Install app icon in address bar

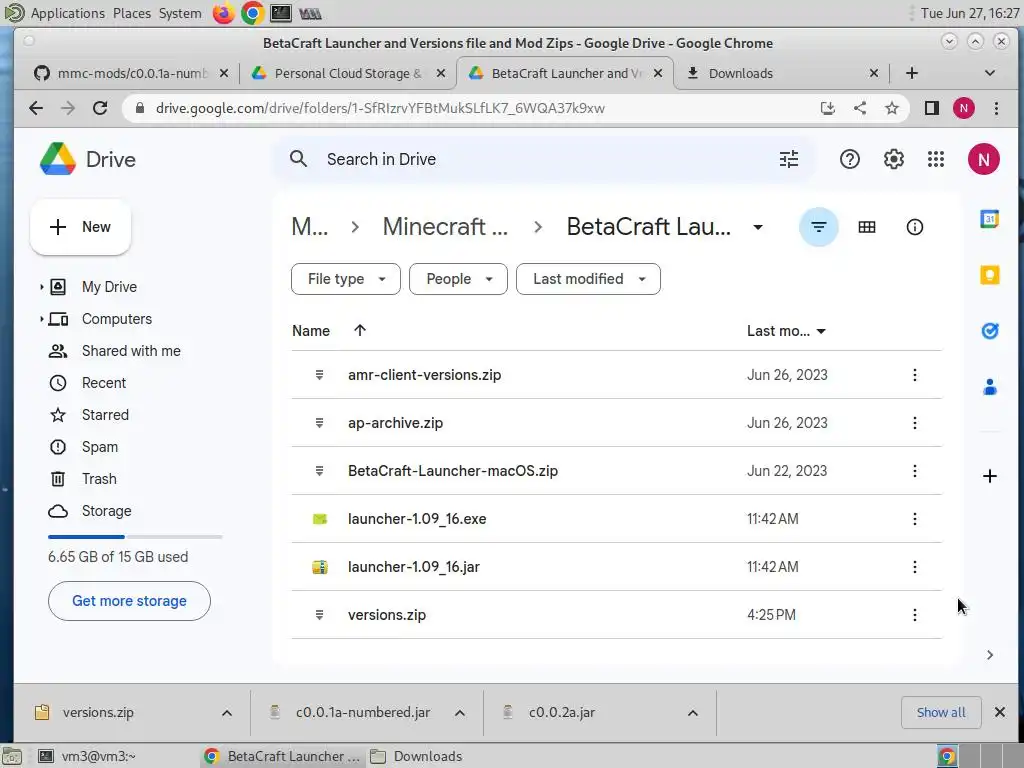[x=827, y=108]
